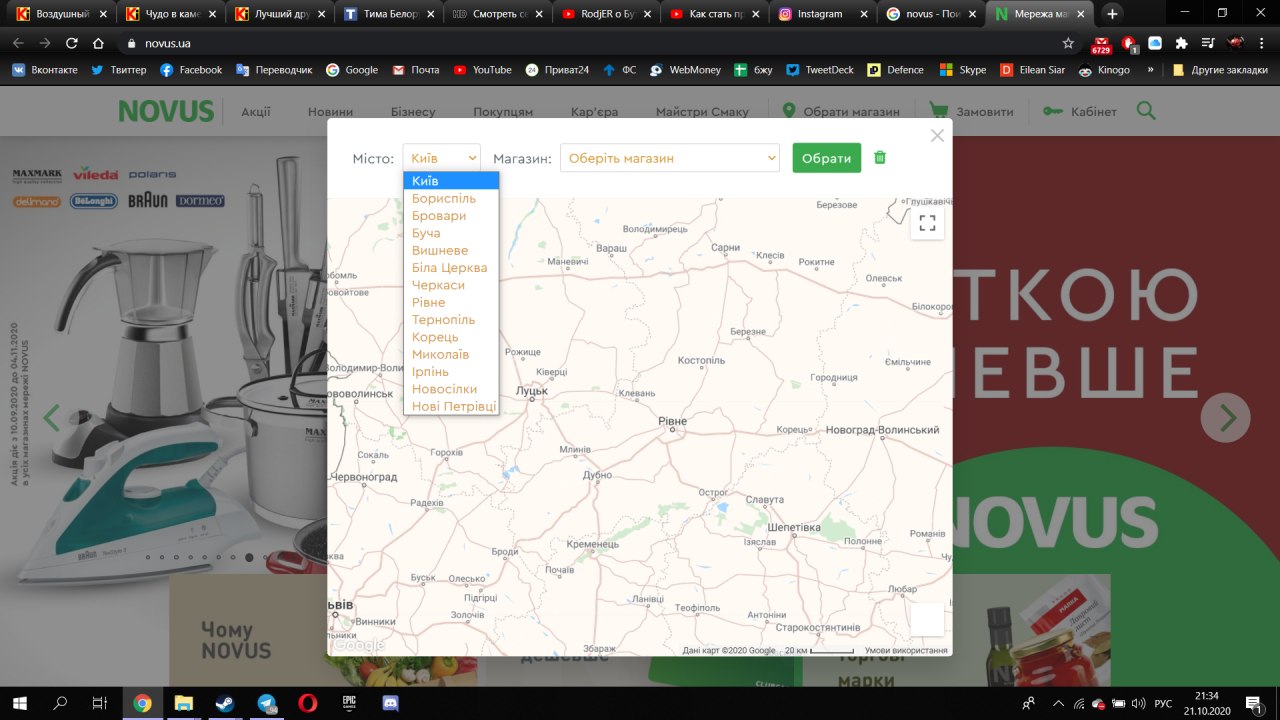Click the green trash can icon in dialog
This screenshot has height=720, width=1280.
tap(880, 157)
